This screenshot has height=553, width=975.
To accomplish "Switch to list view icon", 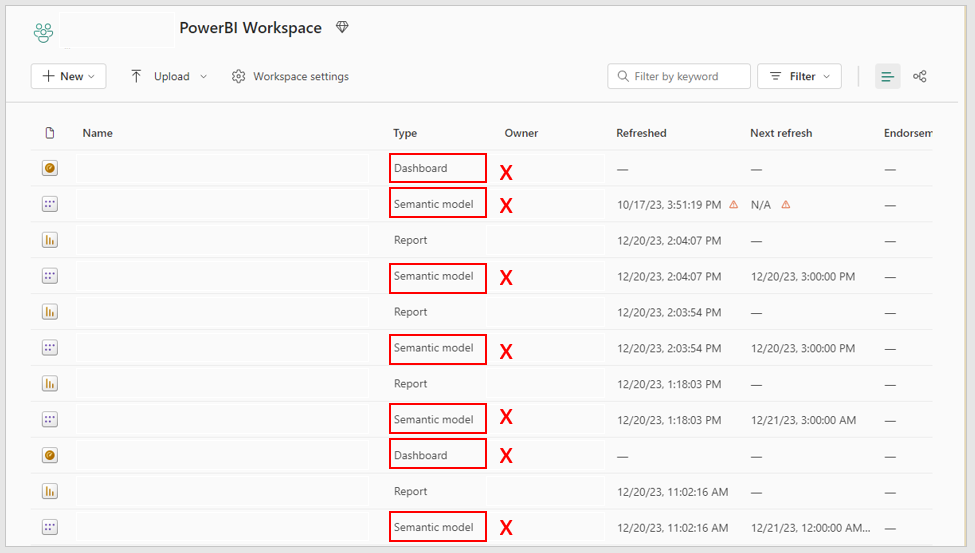I will 887,77.
